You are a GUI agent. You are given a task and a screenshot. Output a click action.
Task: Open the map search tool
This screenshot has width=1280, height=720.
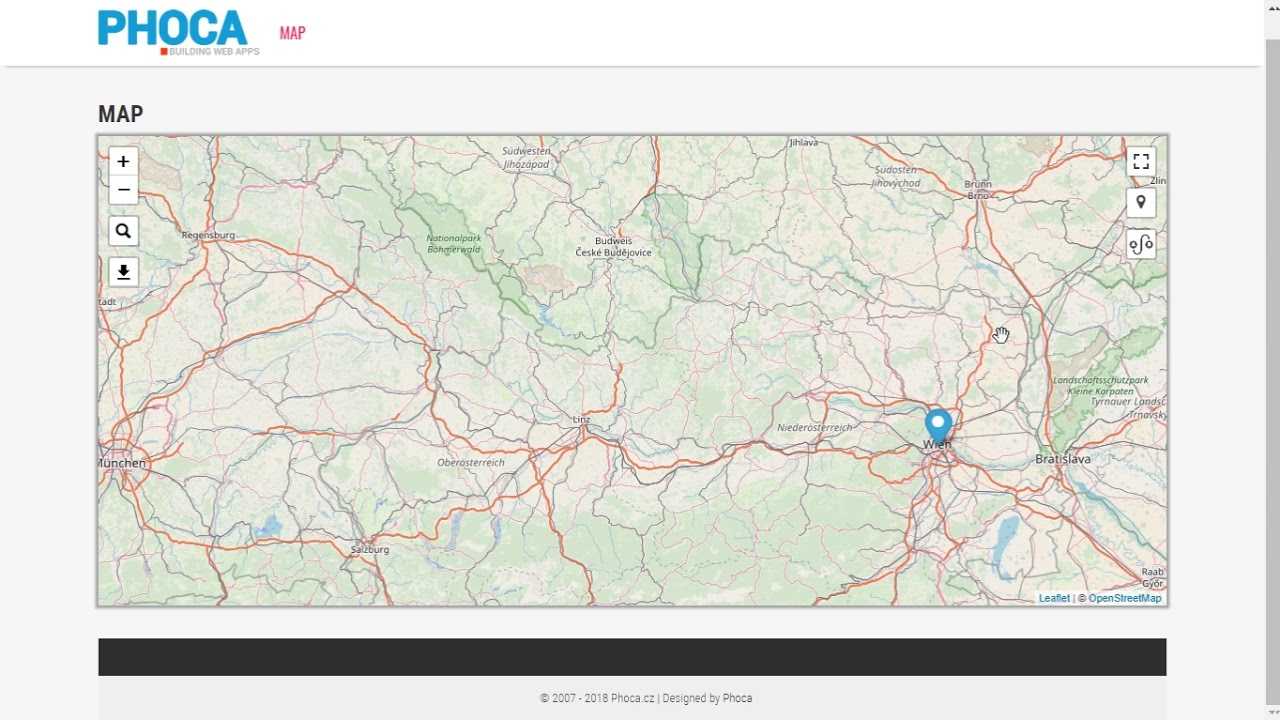coord(123,231)
